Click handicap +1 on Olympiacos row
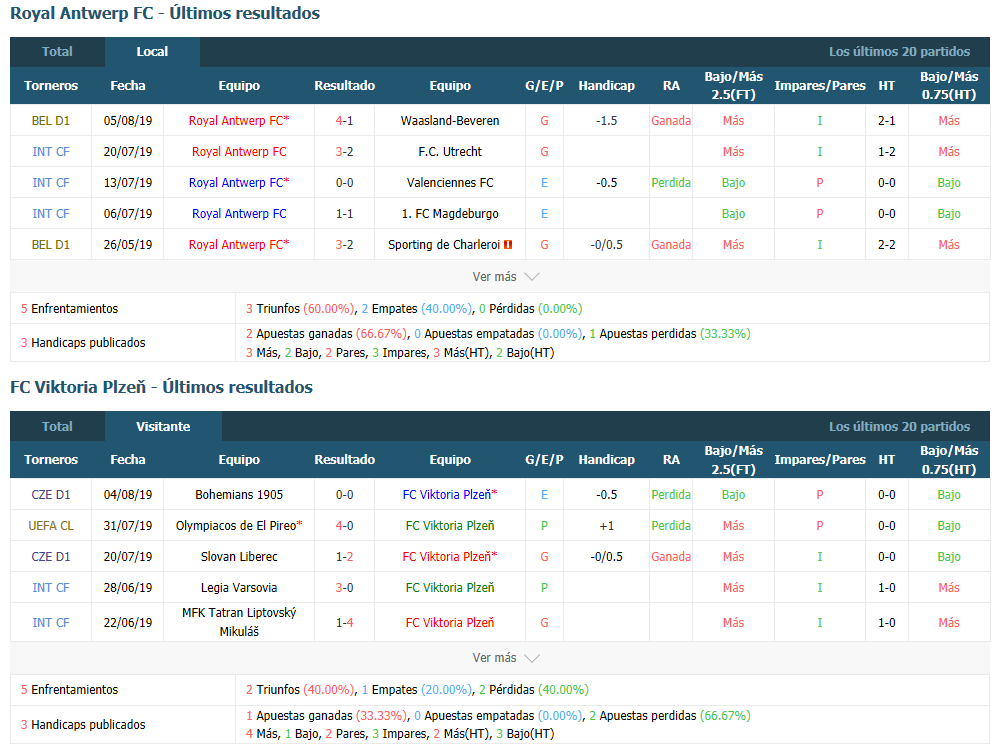Viewport: 999px width, 750px height. coord(607,526)
